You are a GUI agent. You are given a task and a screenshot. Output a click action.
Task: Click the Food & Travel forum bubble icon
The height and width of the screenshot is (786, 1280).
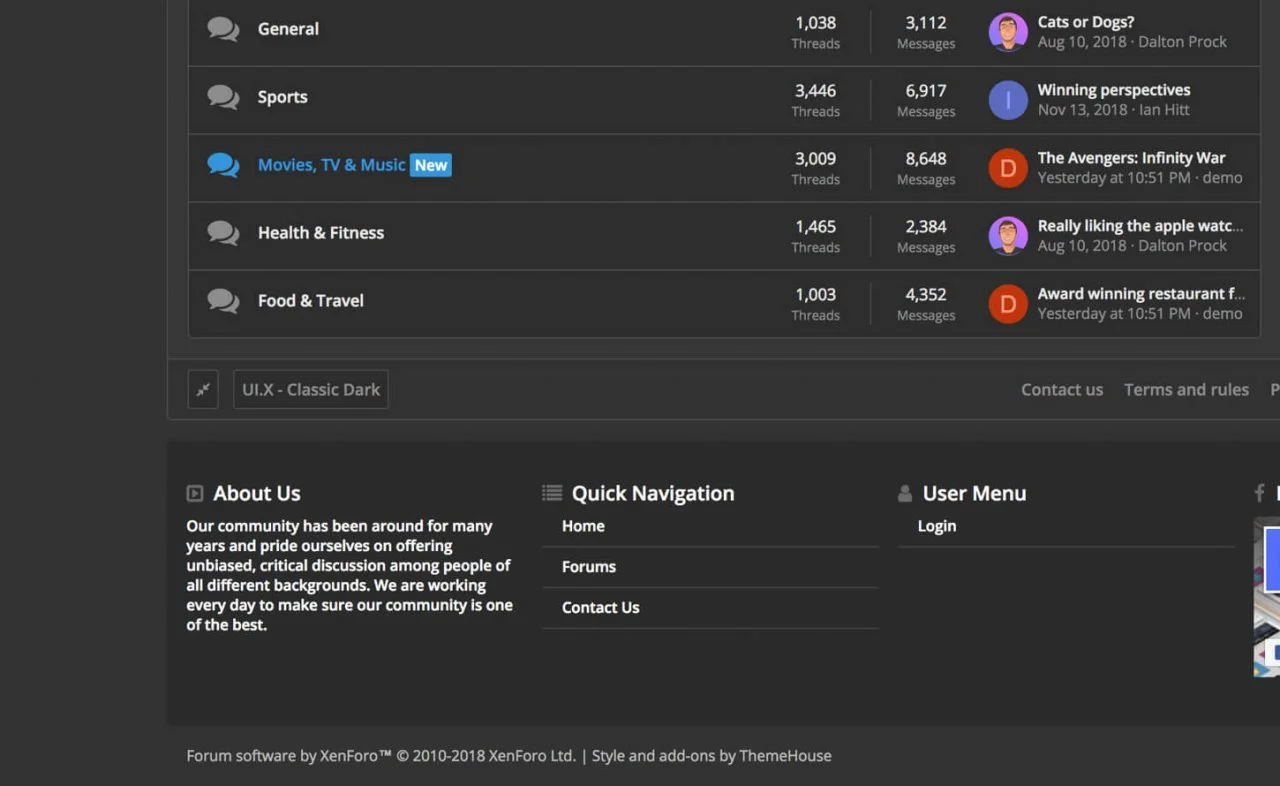(223, 301)
